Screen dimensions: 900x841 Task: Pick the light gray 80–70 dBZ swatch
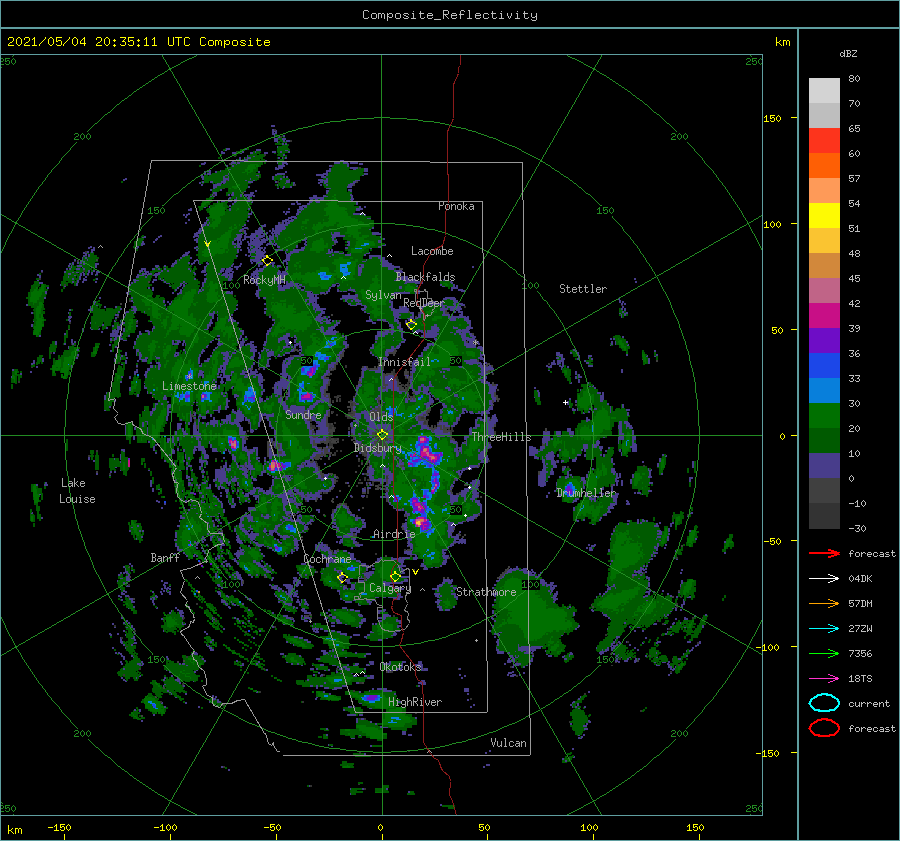point(824,91)
